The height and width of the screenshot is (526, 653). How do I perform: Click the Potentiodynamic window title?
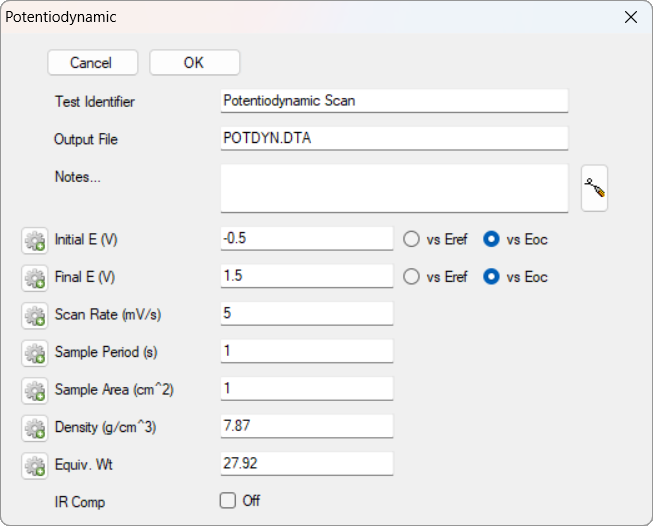click(61, 17)
